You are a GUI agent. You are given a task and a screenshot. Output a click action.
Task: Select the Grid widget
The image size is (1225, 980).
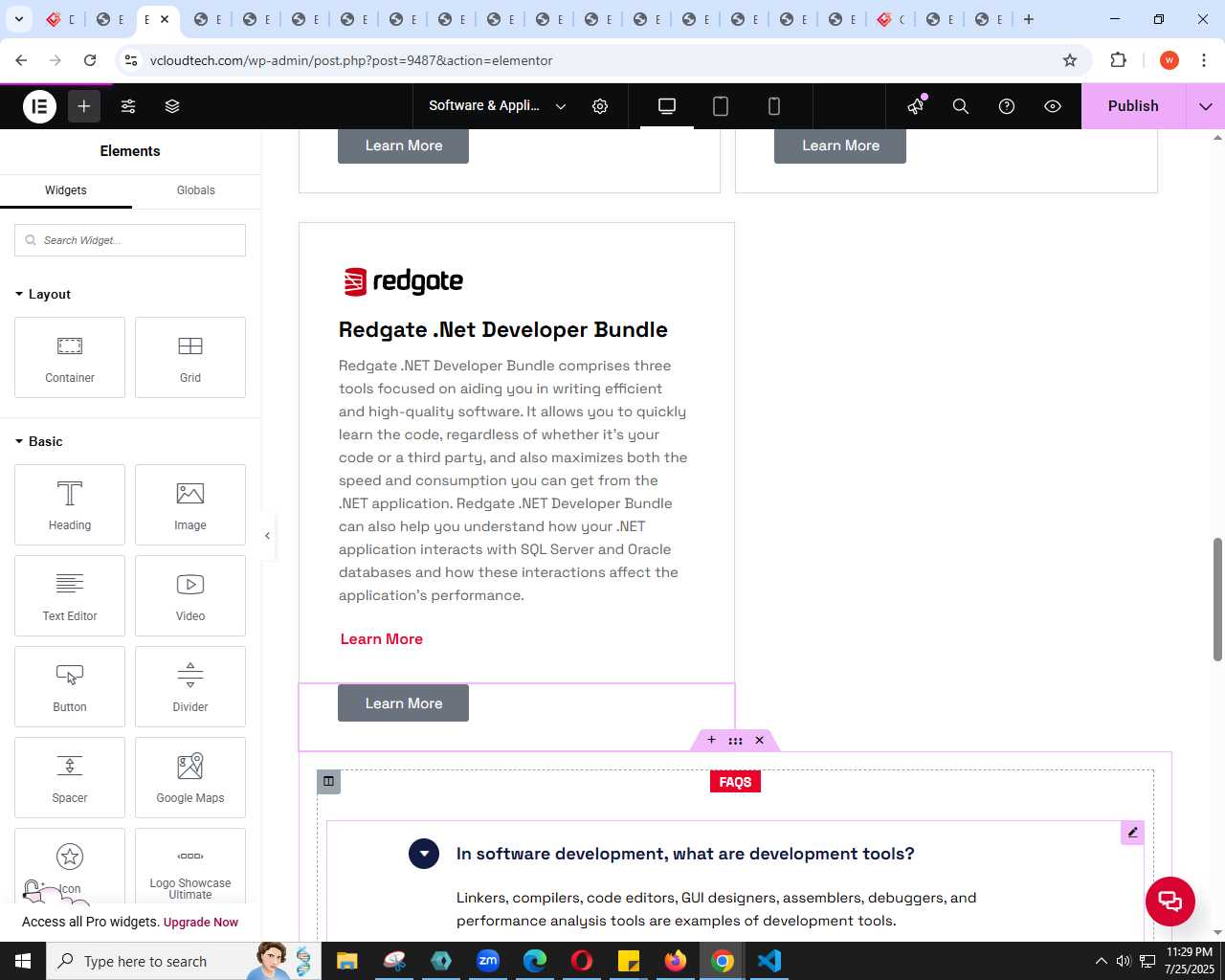click(190, 357)
